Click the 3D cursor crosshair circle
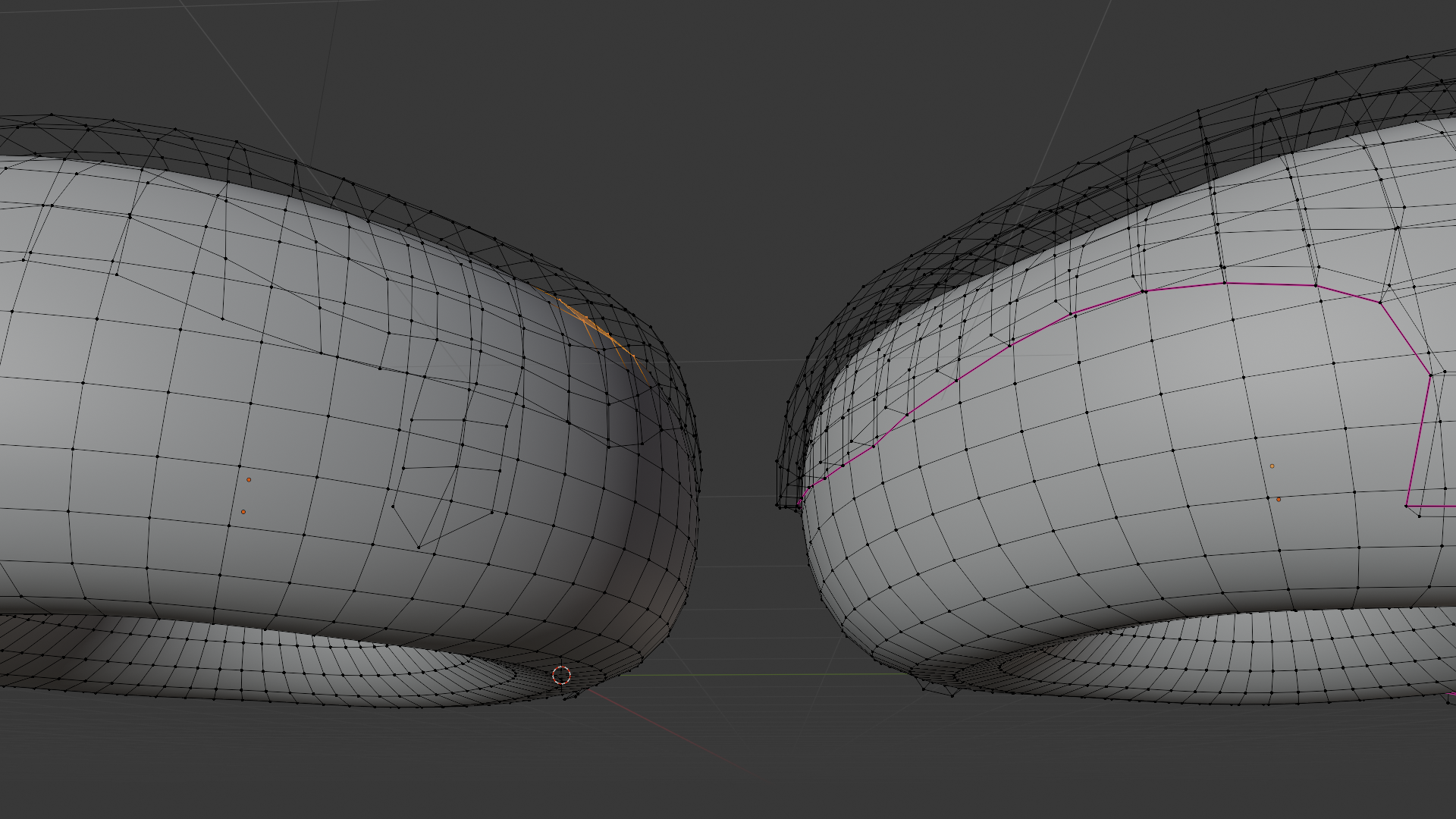The image size is (1456, 819). (561, 675)
